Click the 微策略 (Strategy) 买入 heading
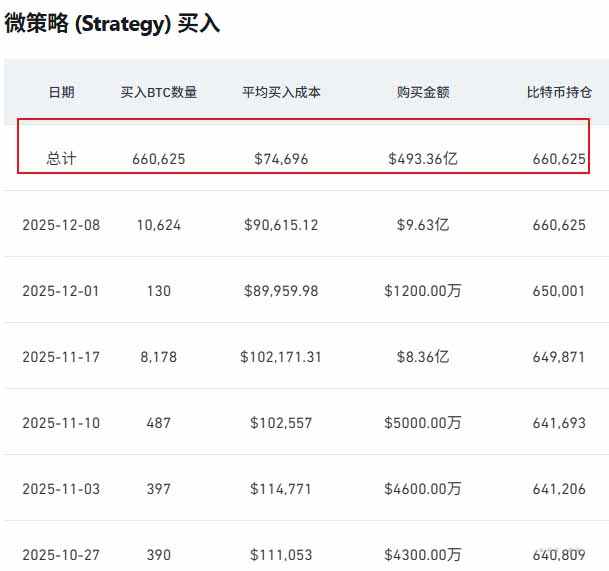The image size is (609, 571). tap(112, 23)
